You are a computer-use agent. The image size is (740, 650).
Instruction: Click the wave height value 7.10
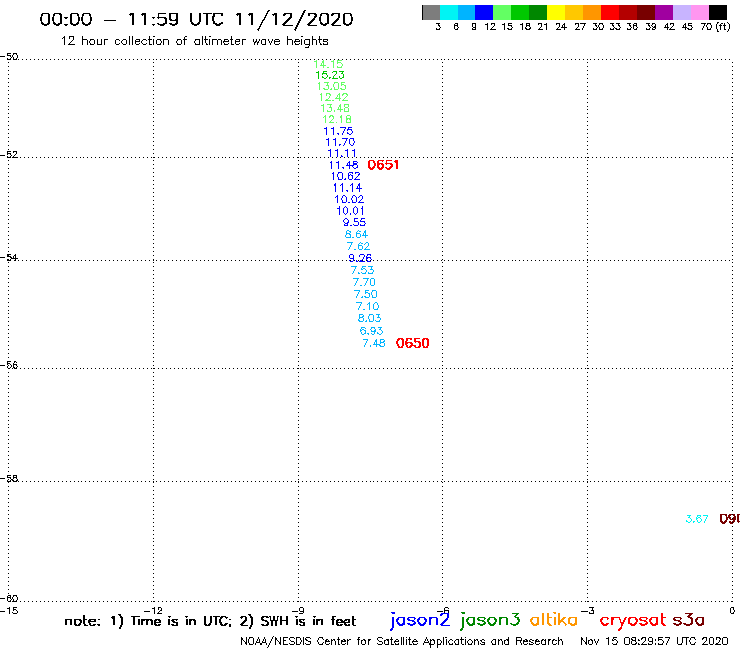click(x=368, y=306)
